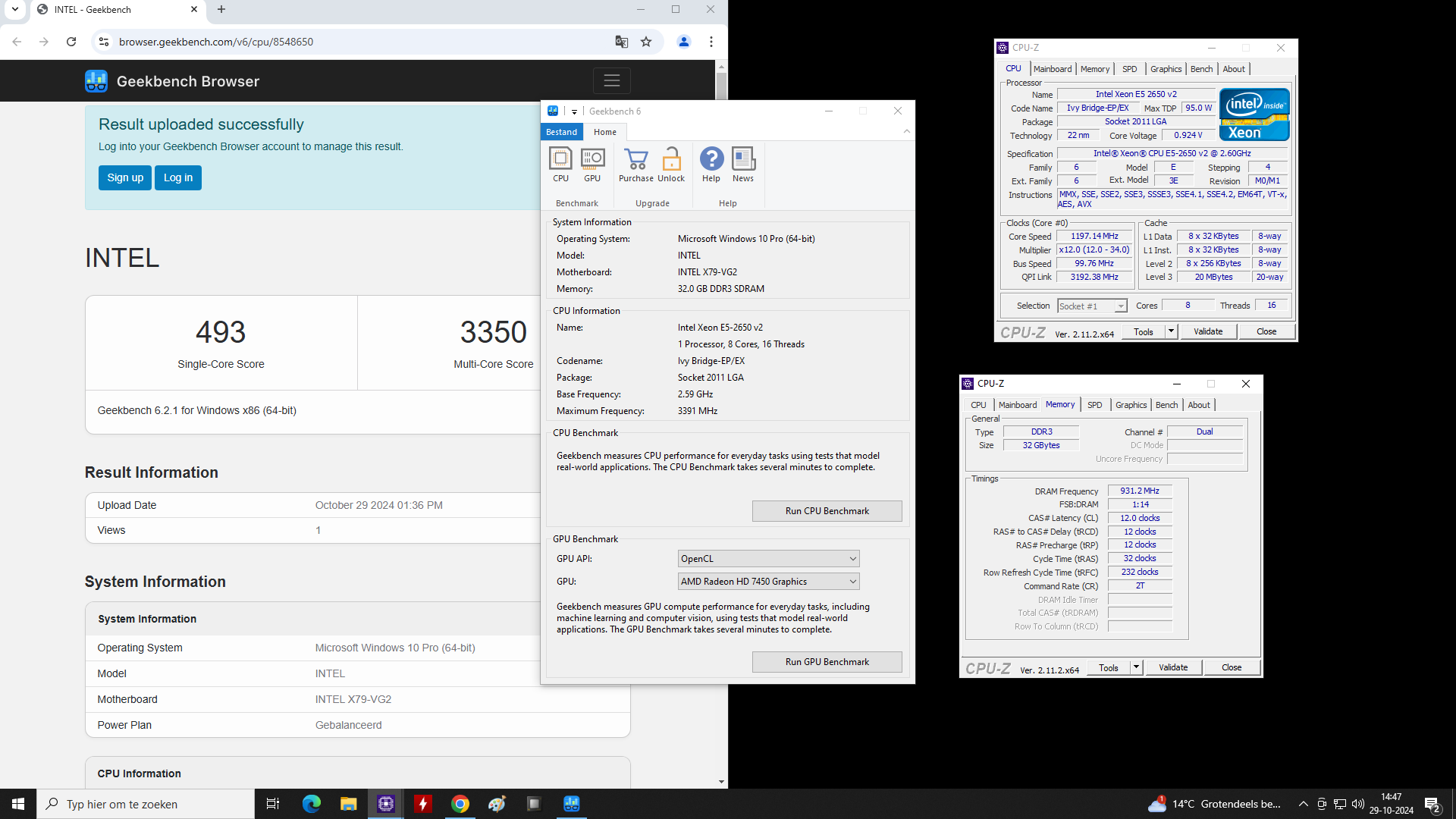Click the CPU benchmark icon in Geekbench ribbon
This screenshot has width=1456, height=819.
point(560,165)
